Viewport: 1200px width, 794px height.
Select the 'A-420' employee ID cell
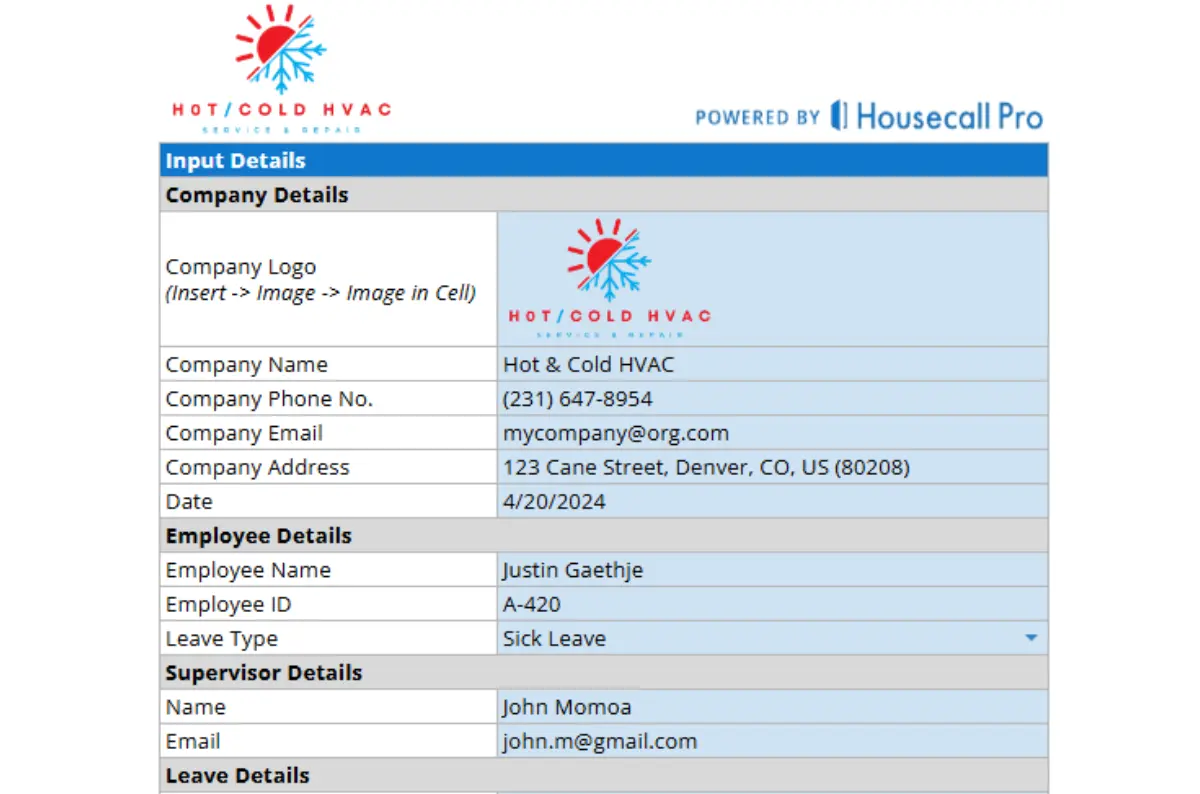pyautogui.click(x=772, y=604)
